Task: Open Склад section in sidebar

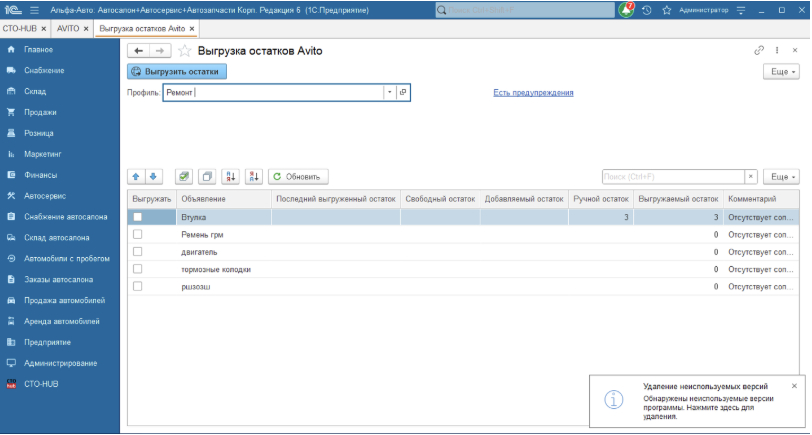Action: tap(35, 91)
